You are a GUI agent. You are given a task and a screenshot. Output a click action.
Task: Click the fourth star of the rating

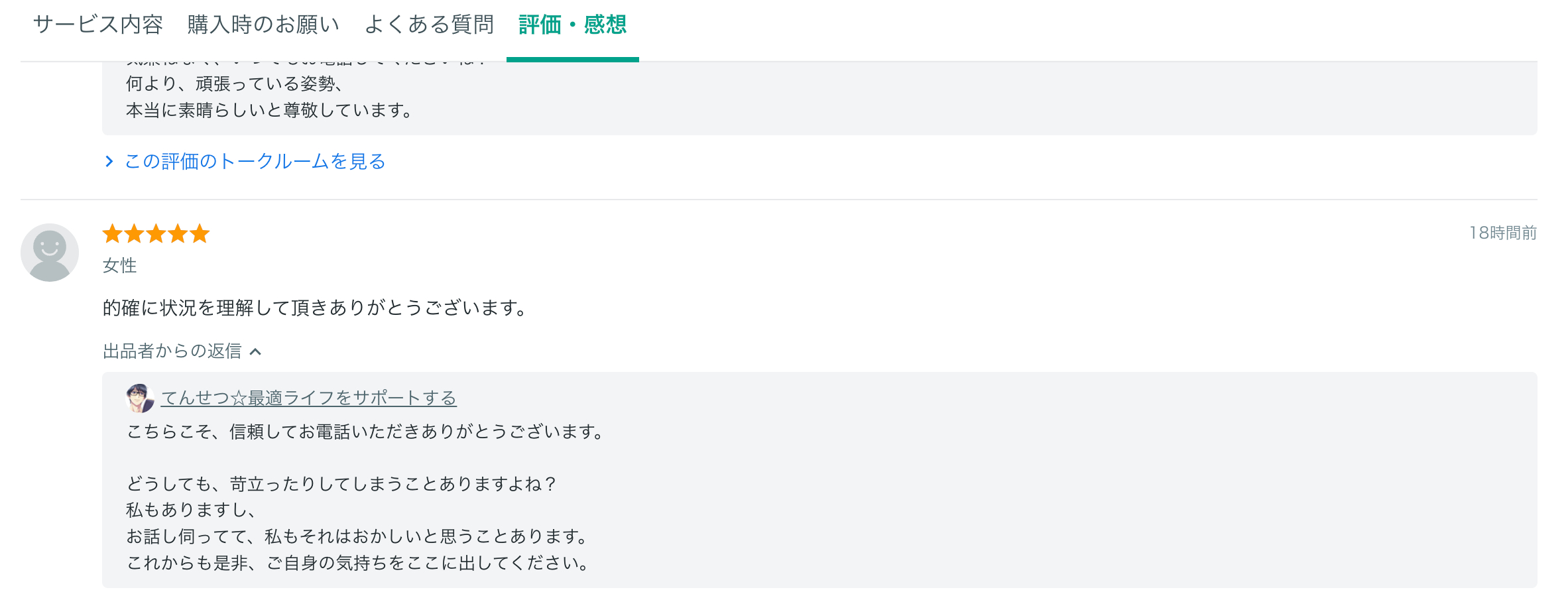pyautogui.click(x=178, y=233)
